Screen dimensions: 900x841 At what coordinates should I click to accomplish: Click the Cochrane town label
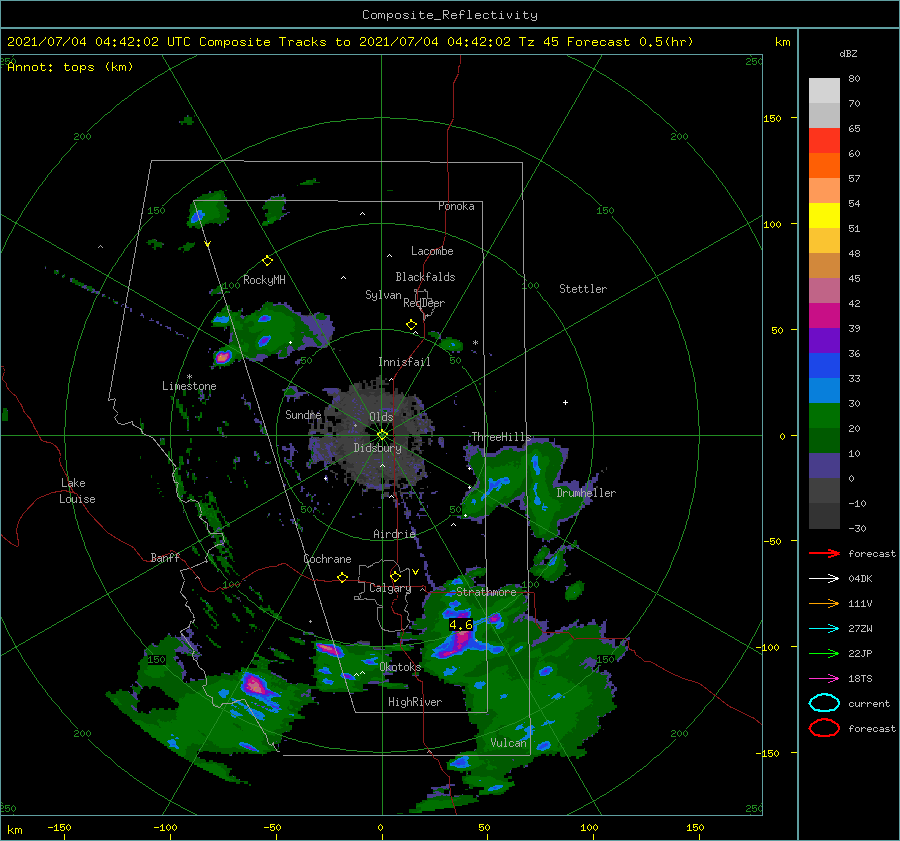pyautogui.click(x=327, y=559)
